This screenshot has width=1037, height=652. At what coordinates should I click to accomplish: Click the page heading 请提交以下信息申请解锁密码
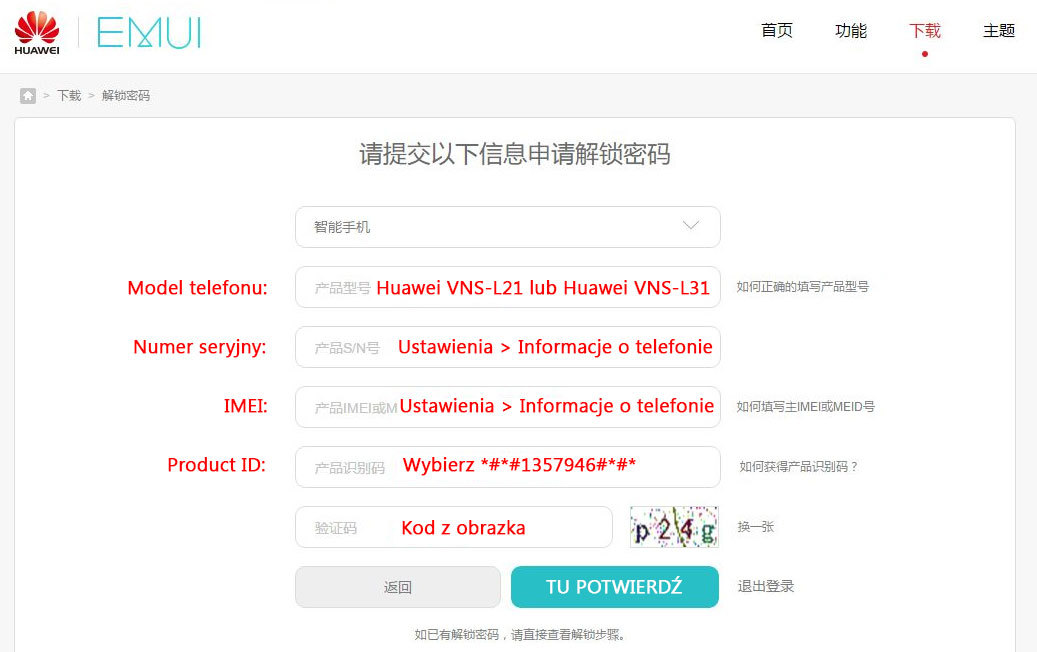pos(515,154)
